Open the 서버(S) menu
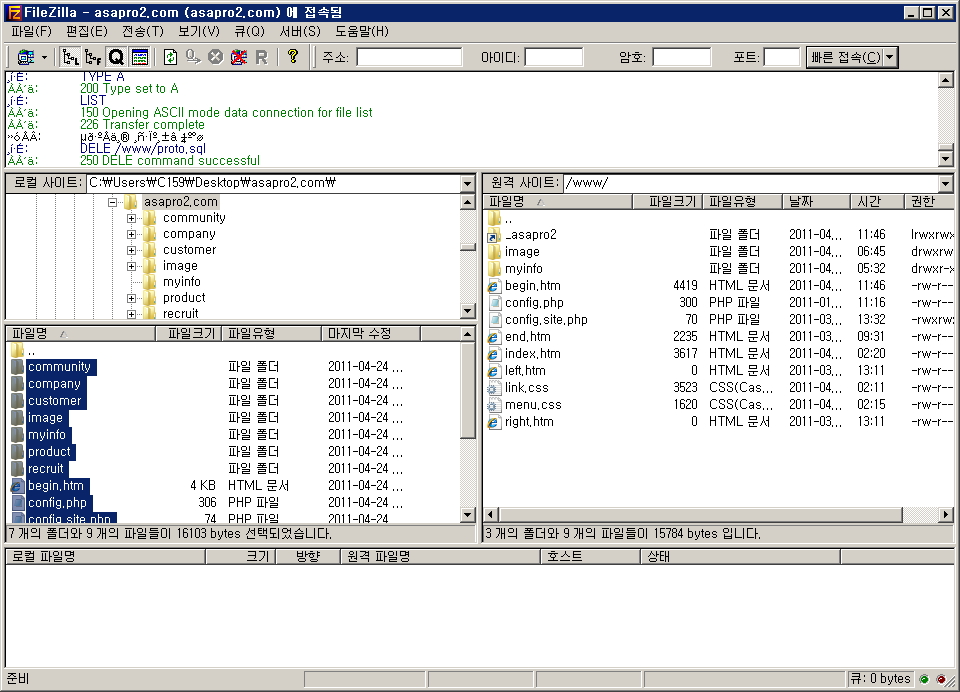The height and width of the screenshot is (692, 960). coord(300,31)
